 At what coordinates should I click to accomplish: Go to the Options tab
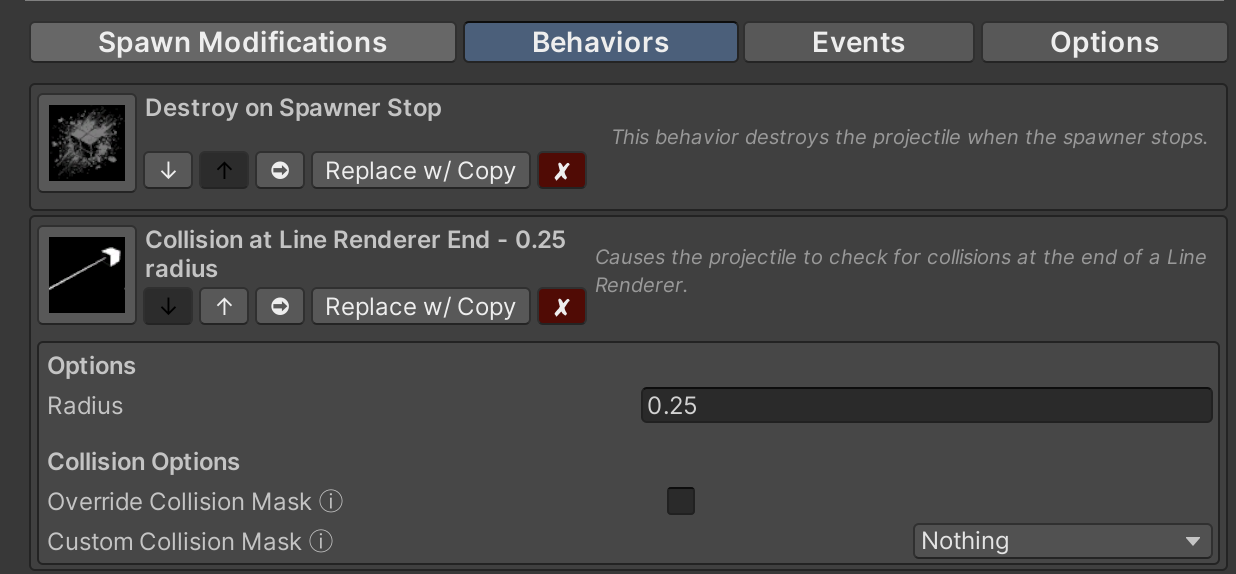1104,43
